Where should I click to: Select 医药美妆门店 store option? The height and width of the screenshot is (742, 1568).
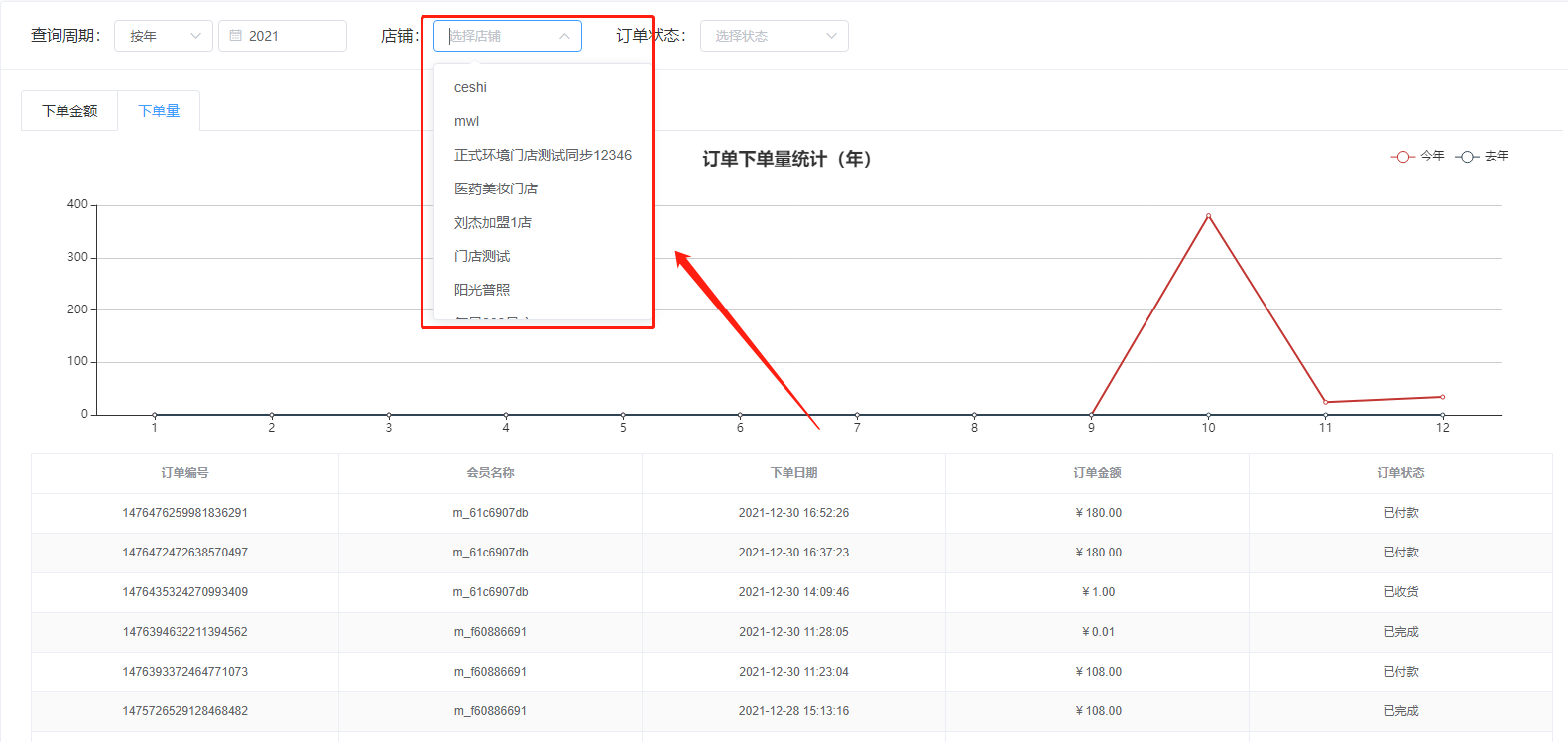coord(496,188)
